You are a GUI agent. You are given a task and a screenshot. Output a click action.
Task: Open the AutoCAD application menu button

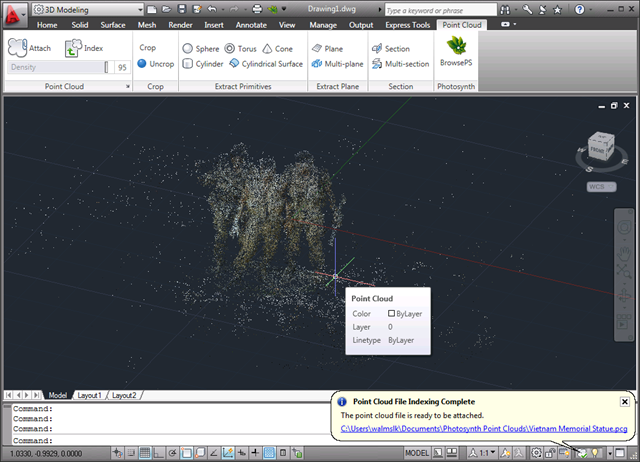tap(14, 14)
